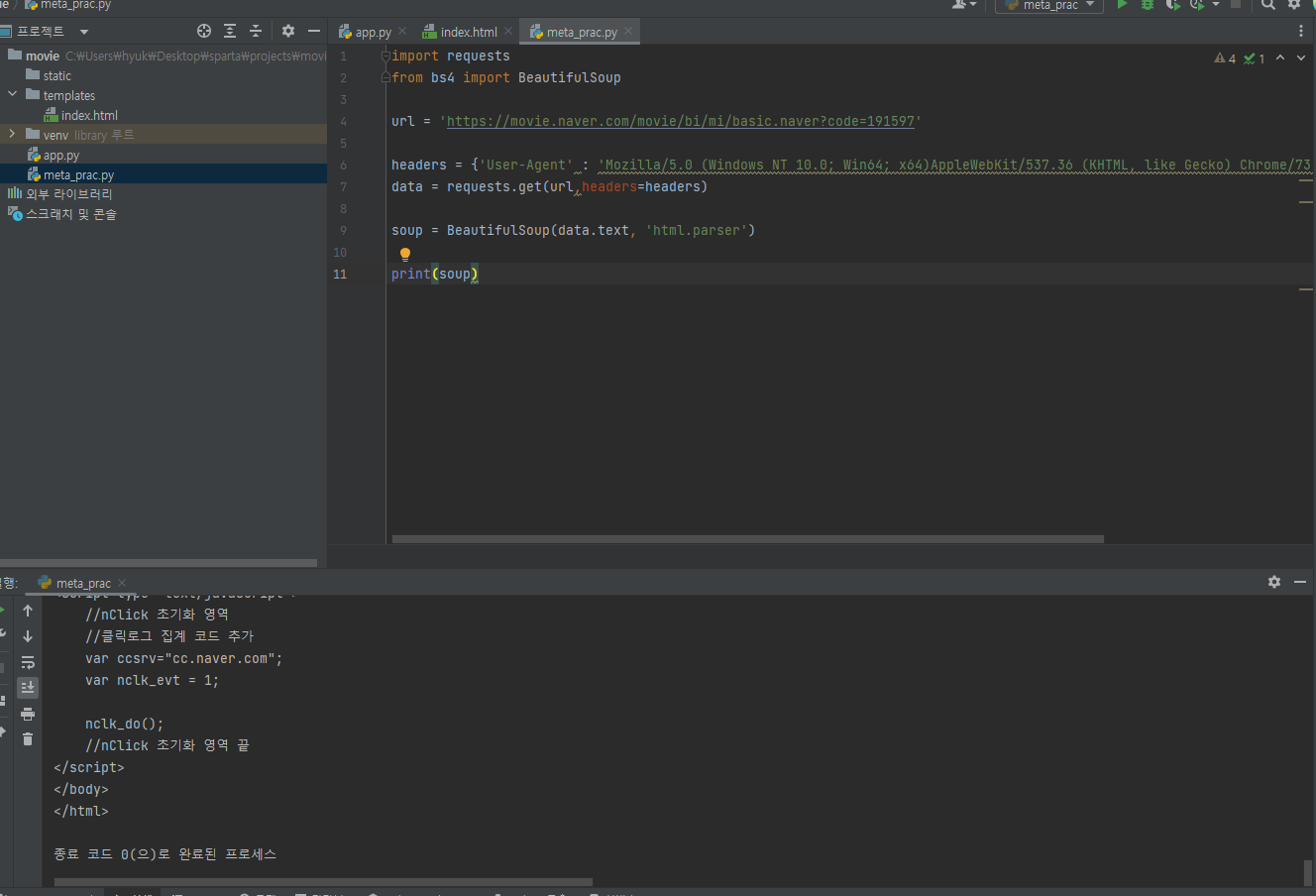This screenshot has width=1316, height=896.
Task: Stop the running process (gray square)
Action: pyautogui.click(x=1236, y=4)
